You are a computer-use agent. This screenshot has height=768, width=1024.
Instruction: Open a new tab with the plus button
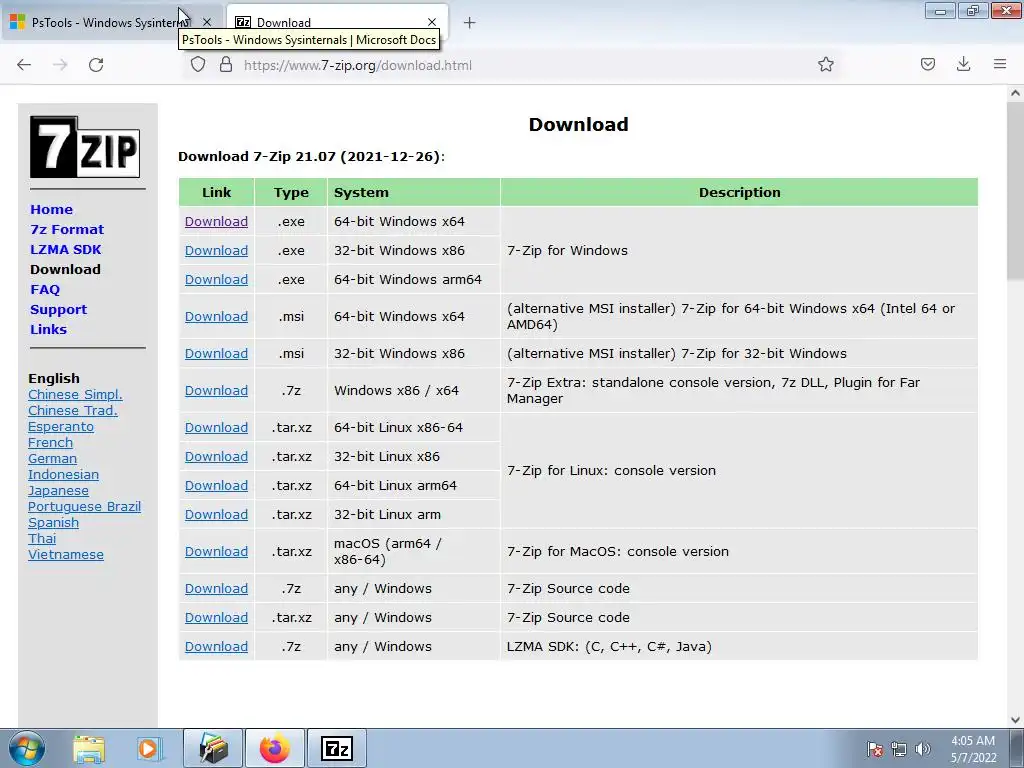tap(469, 23)
